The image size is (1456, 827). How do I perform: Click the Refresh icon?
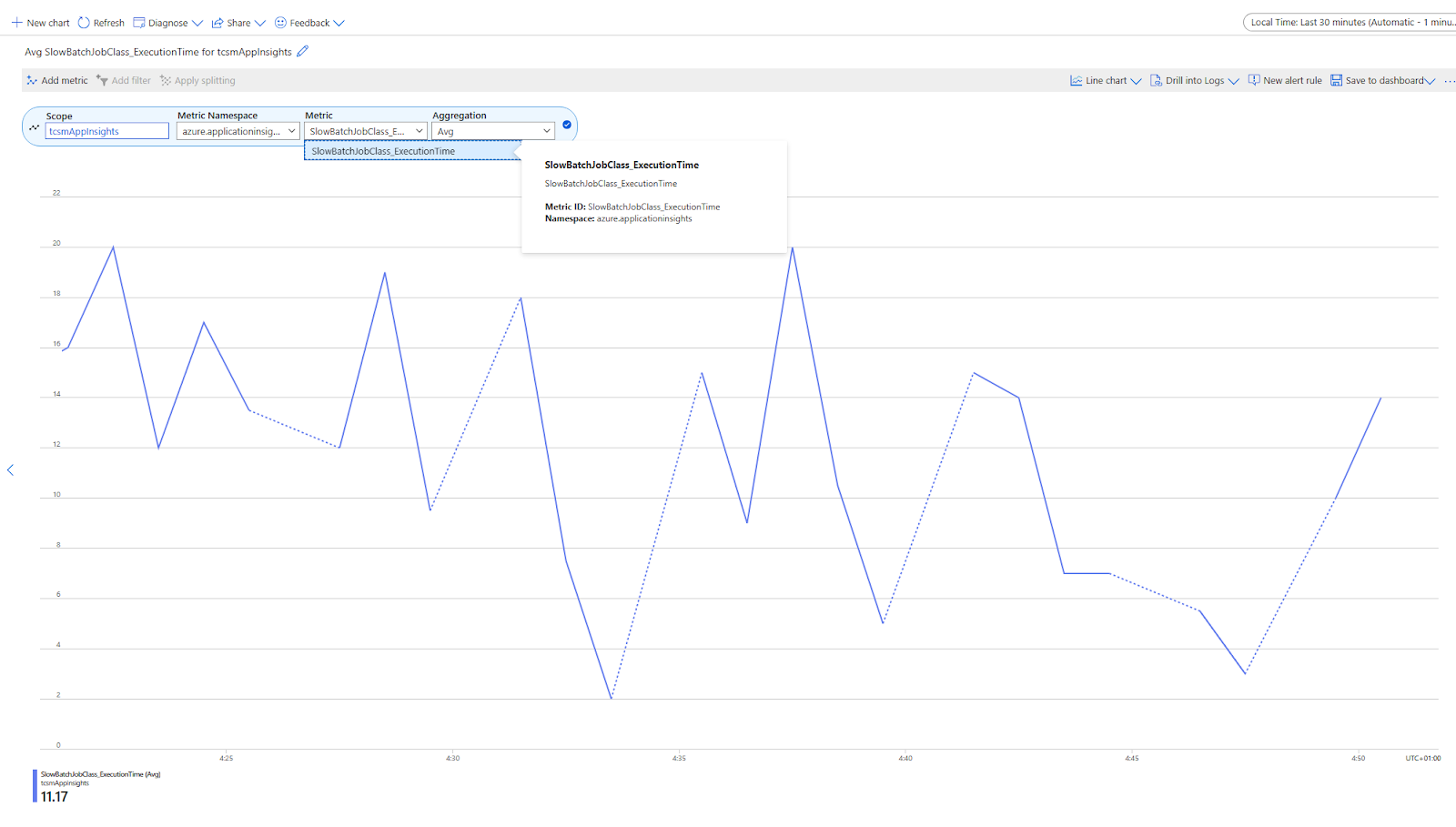coord(84,23)
